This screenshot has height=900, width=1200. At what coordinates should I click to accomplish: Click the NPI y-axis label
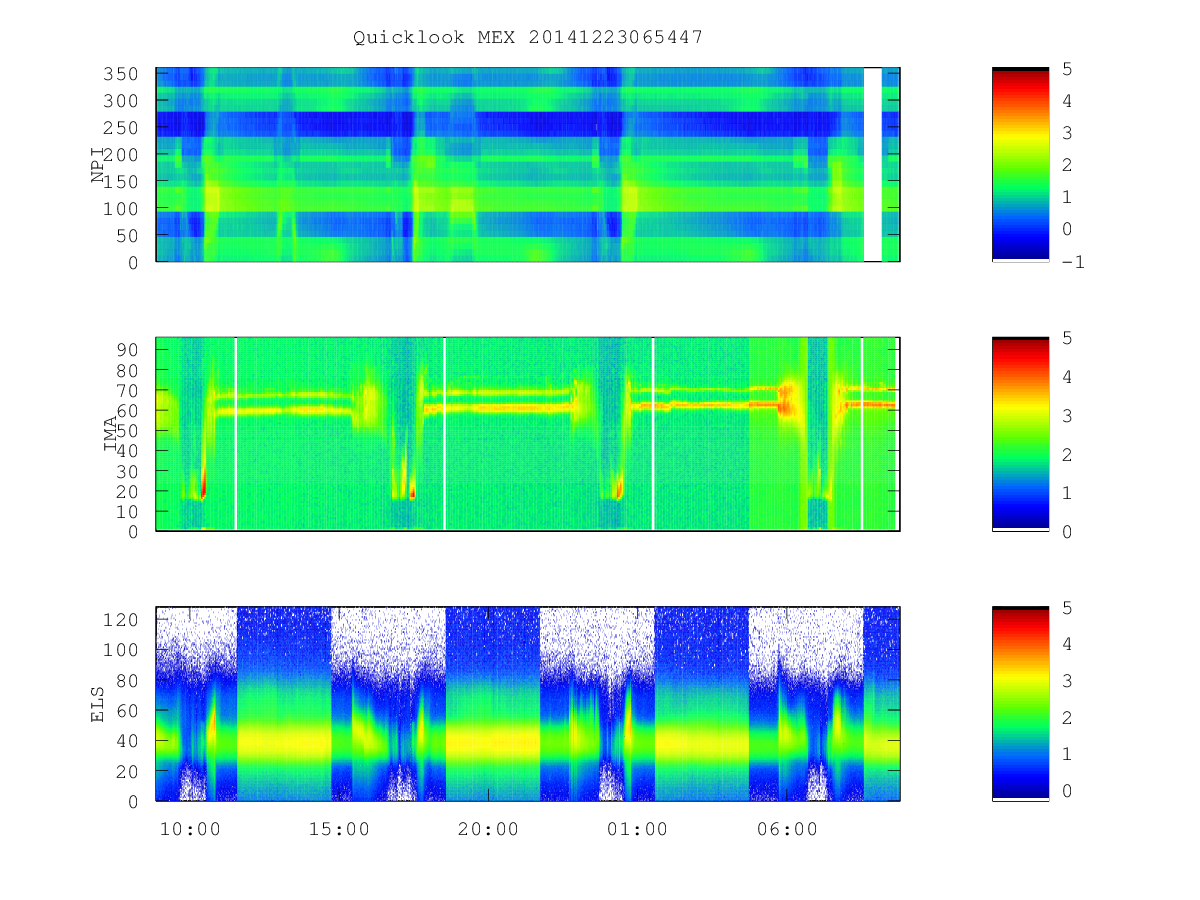click(98, 165)
